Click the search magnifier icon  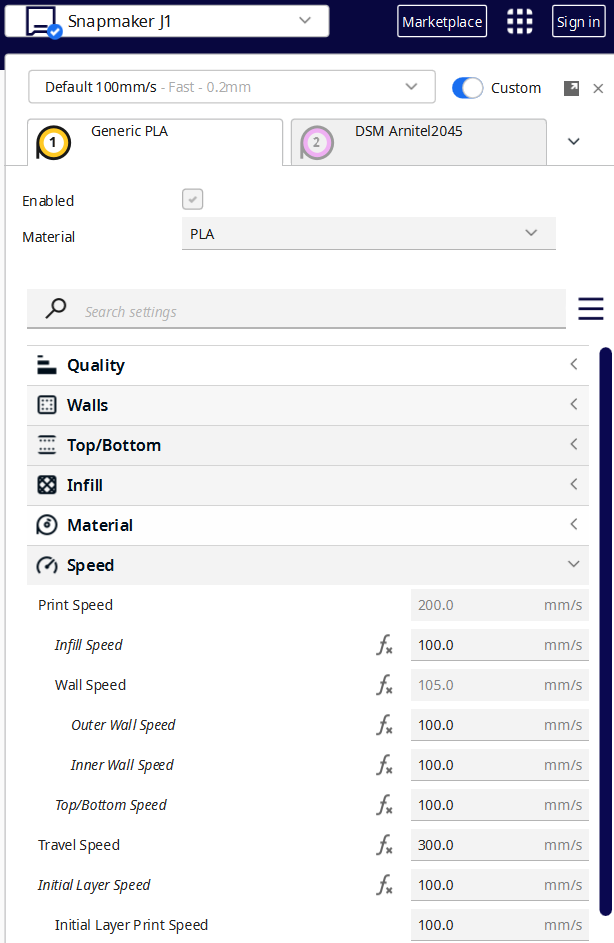tap(54, 309)
